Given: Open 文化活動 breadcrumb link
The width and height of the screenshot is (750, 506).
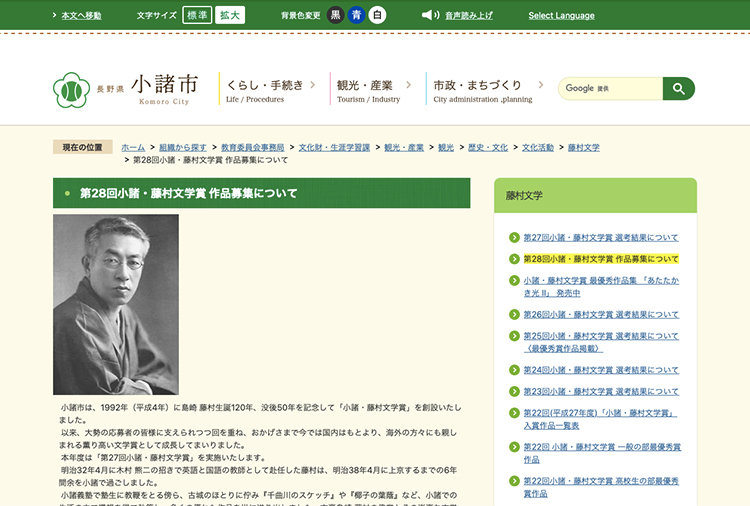Looking at the screenshot, I should click(538, 147).
